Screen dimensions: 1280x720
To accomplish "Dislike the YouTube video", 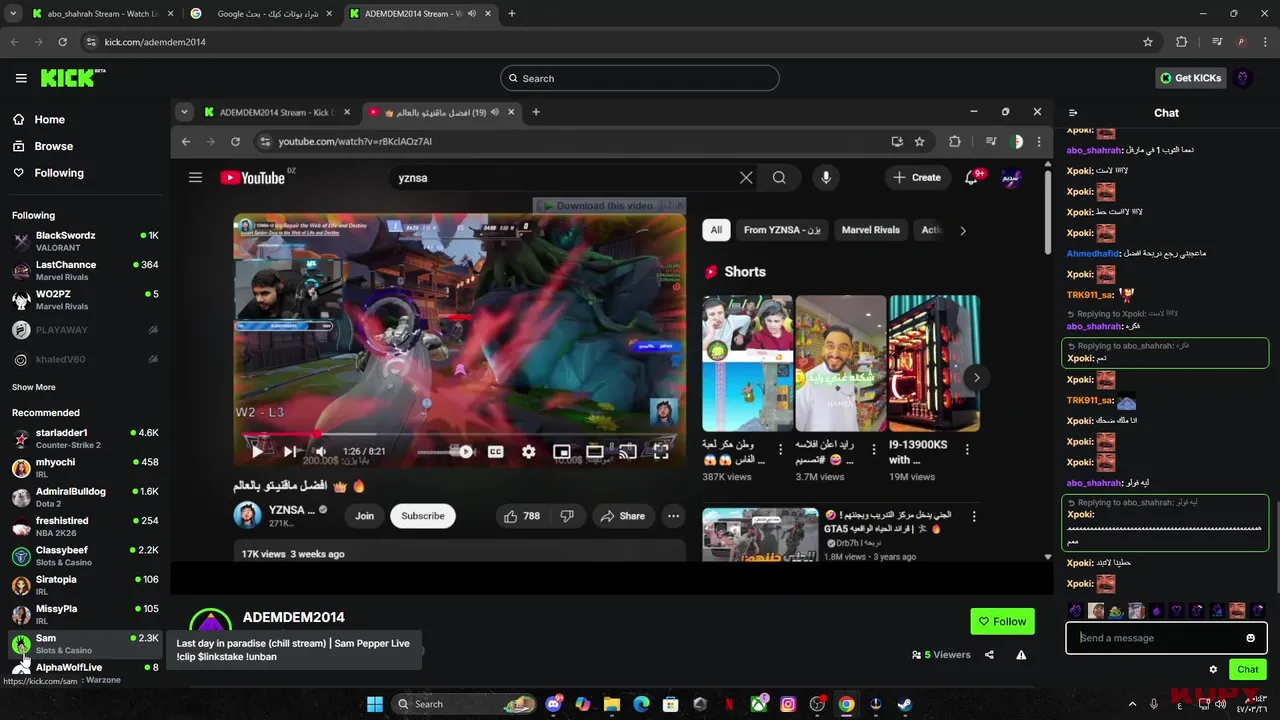I will (x=567, y=516).
